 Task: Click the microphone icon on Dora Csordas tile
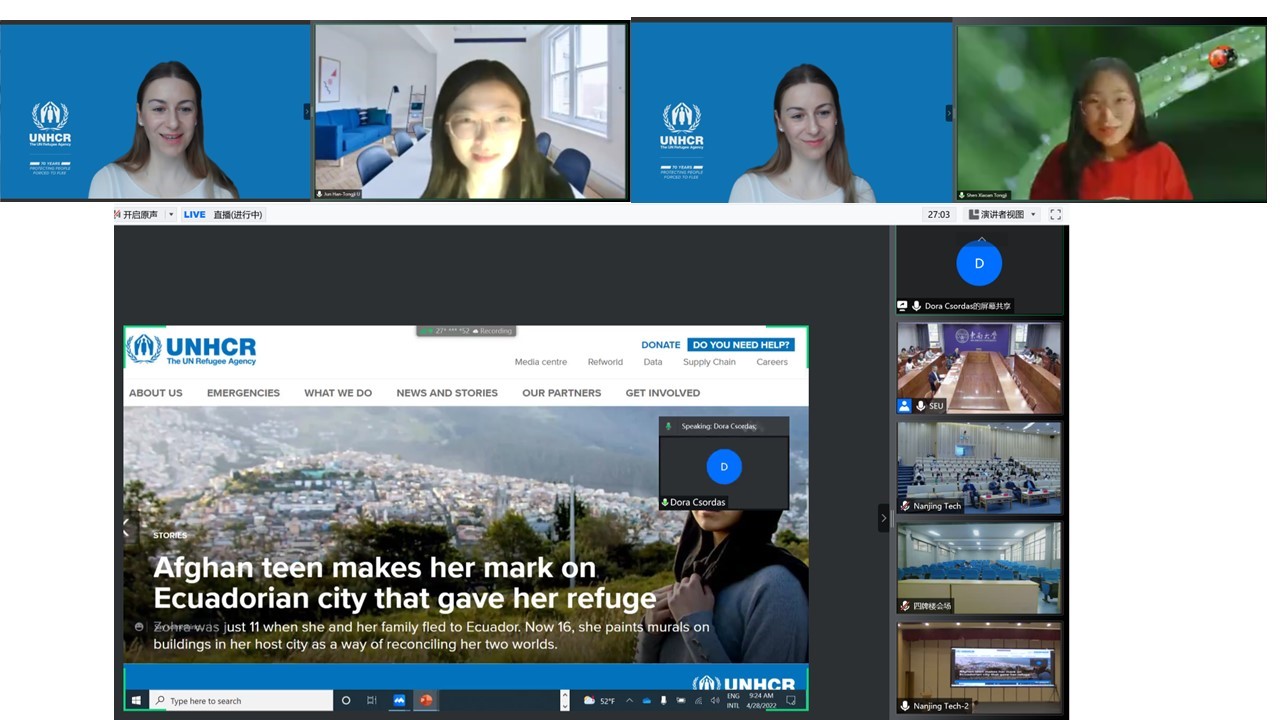(916, 306)
